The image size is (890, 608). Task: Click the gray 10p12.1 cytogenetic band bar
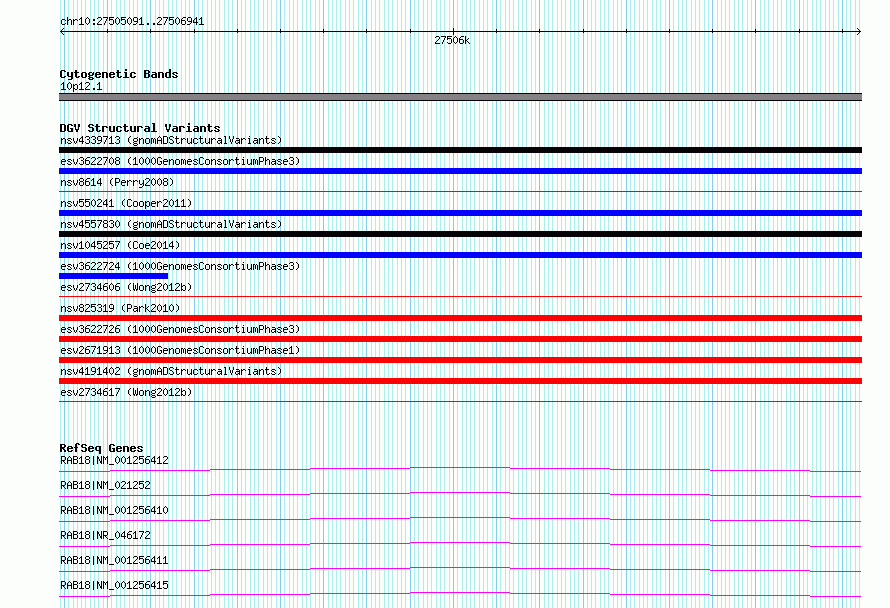pos(460,97)
